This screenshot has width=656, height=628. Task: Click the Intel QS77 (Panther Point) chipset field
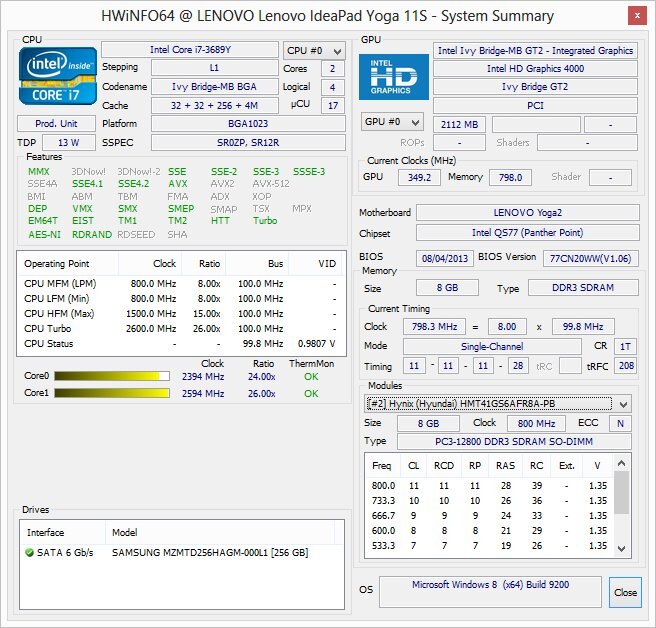528,233
